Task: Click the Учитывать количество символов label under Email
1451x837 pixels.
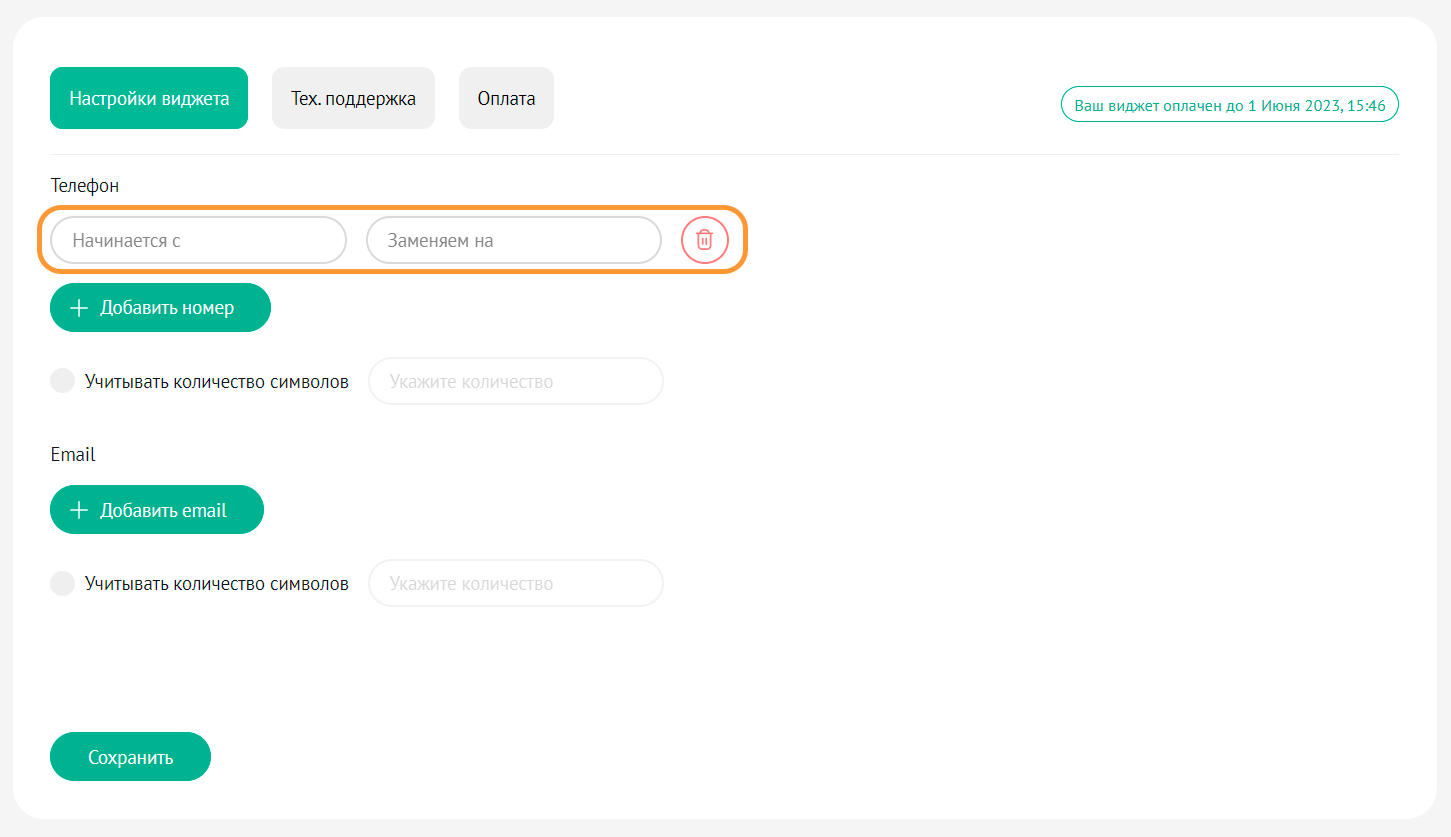Action: point(216,584)
